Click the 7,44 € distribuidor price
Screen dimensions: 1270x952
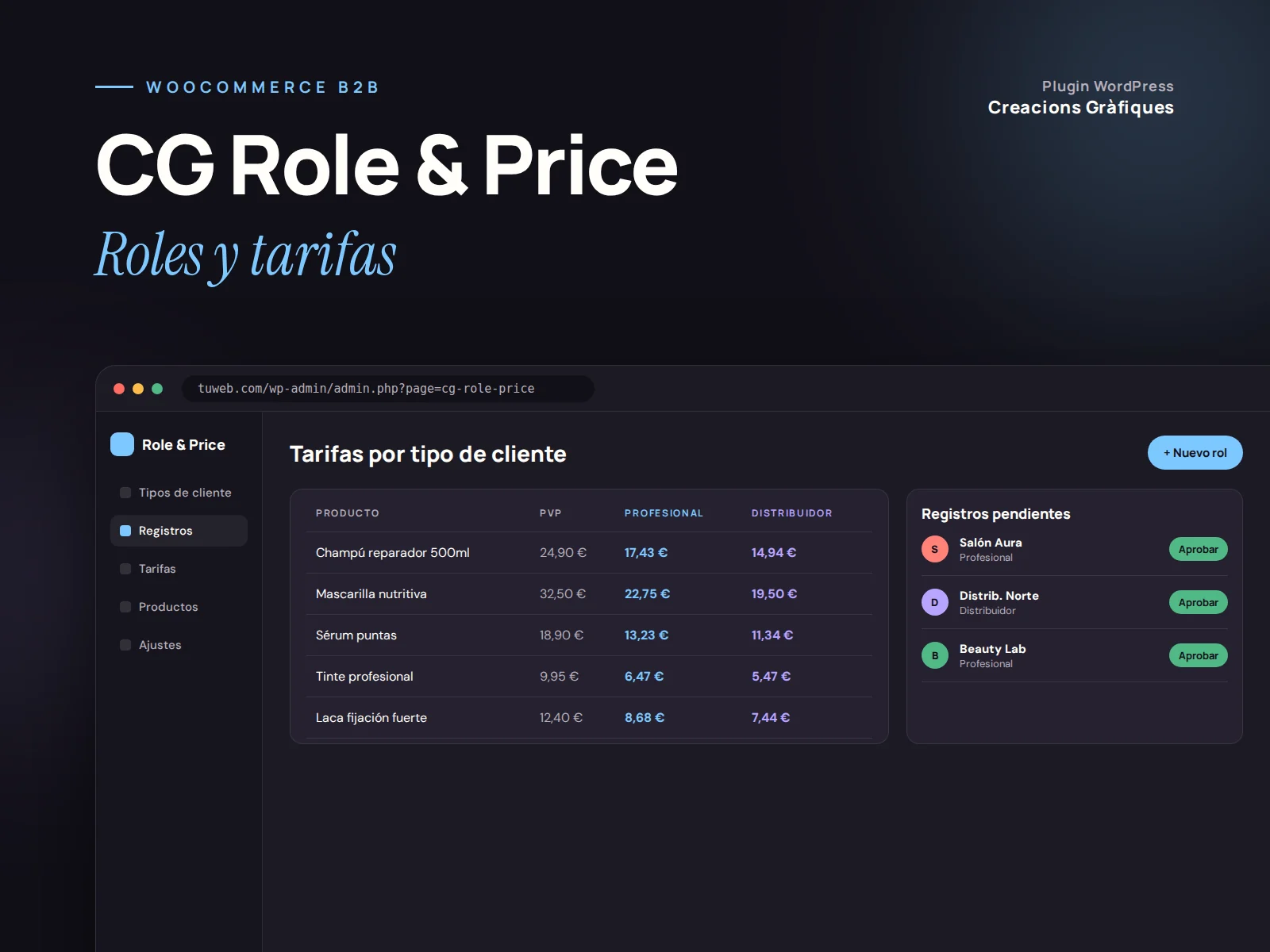click(x=771, y=718)
